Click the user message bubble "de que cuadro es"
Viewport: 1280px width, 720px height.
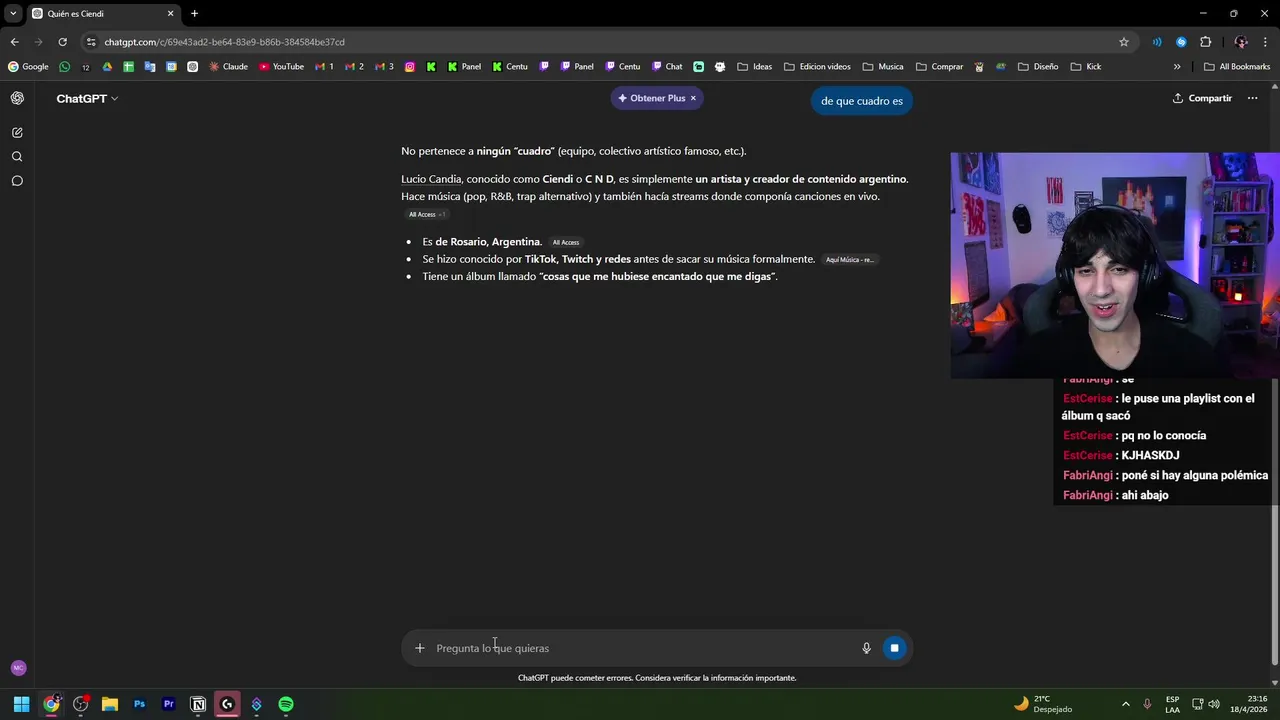pos(862,101)
